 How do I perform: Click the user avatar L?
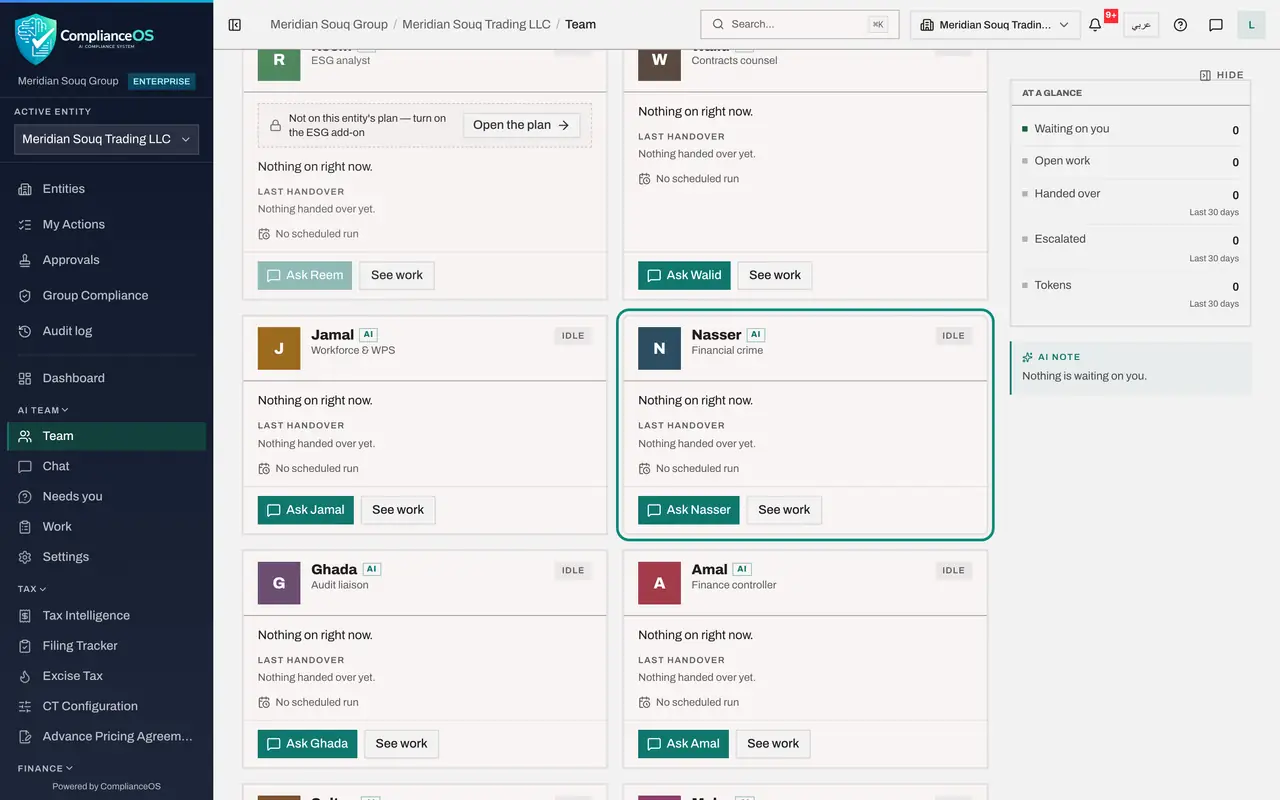pyautogui.click(x=1251, y=25)
